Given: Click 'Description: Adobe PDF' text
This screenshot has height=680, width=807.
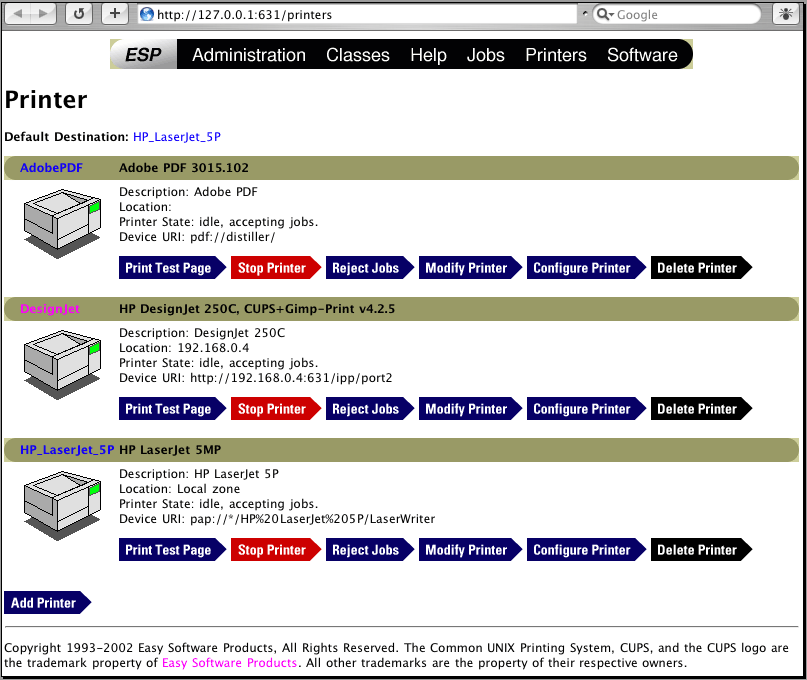Looking at the screenshot, I should [x=188, y=192].
